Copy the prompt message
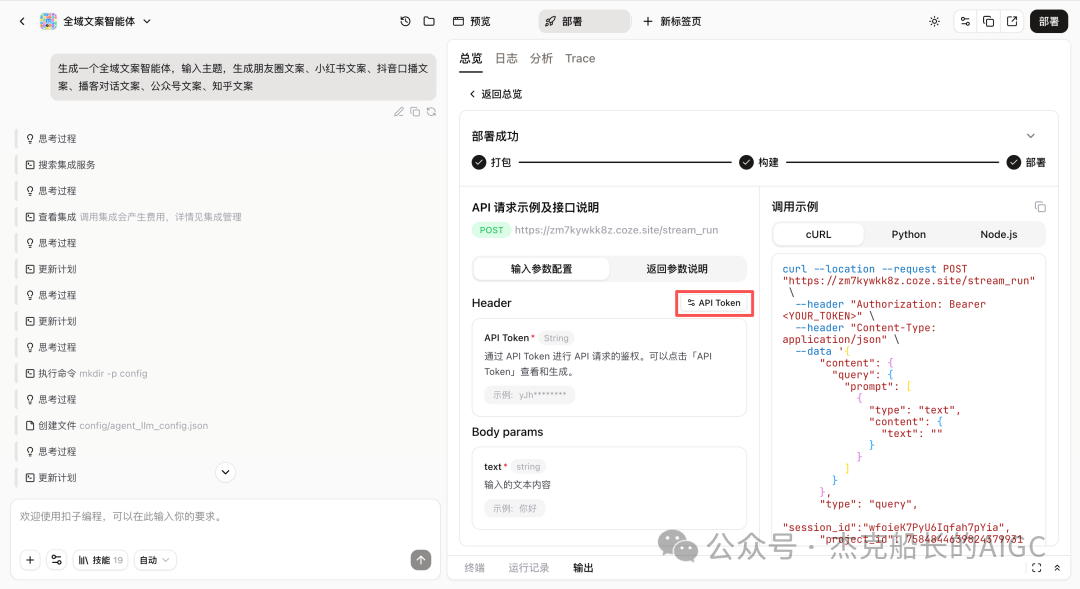 pyautogui.click(x=415, y=112)
